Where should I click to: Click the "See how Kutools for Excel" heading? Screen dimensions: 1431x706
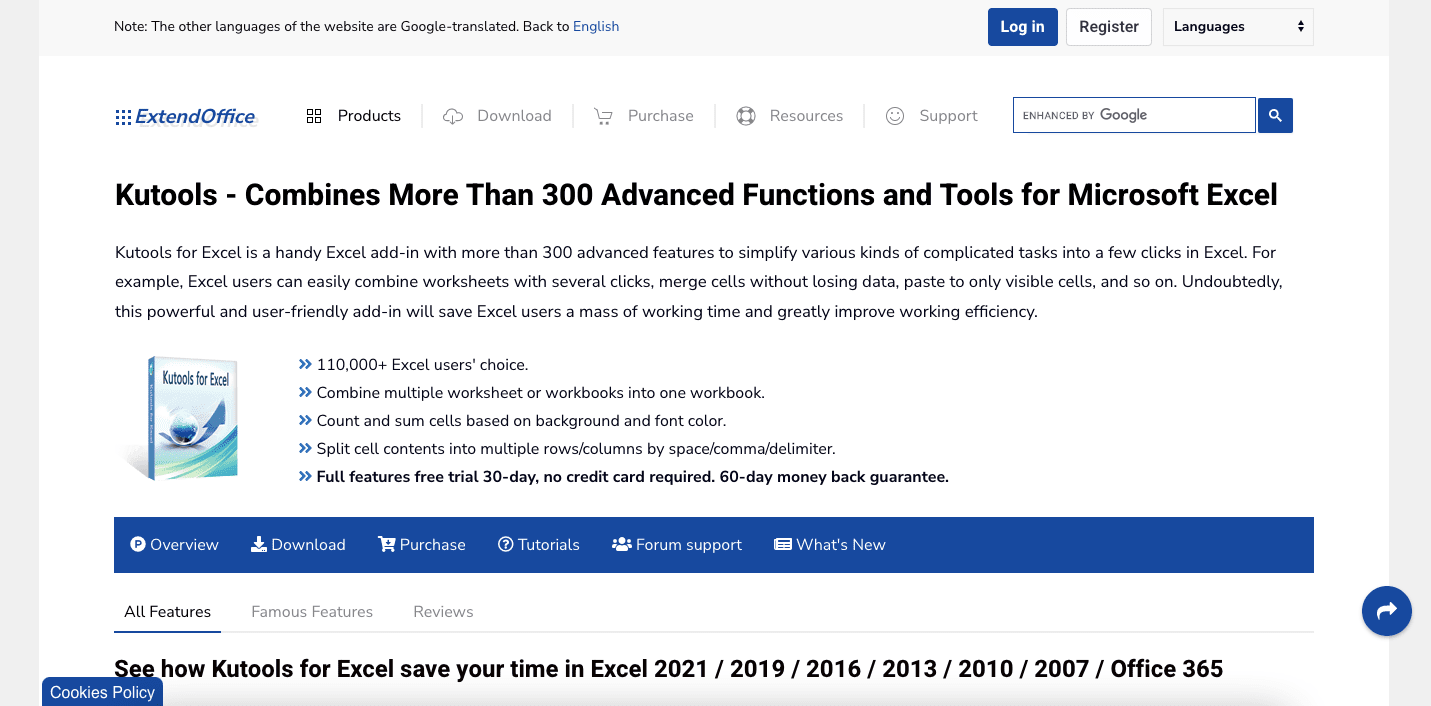(x=668, y=669)
